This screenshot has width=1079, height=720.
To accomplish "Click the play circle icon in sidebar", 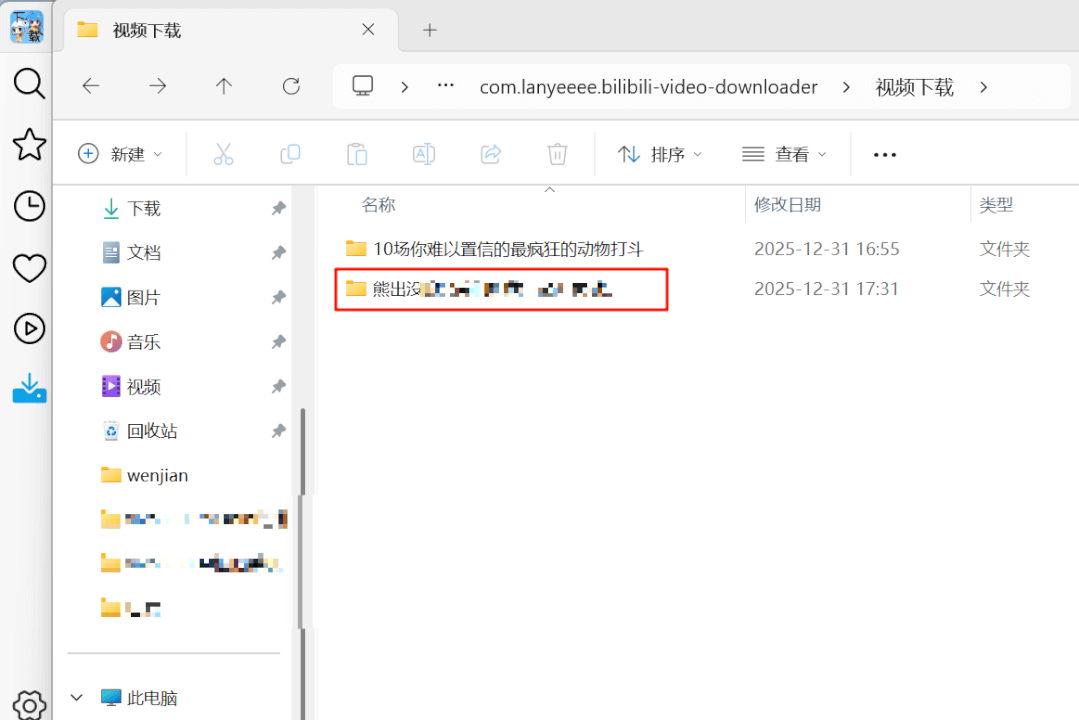I will [28, 328].
